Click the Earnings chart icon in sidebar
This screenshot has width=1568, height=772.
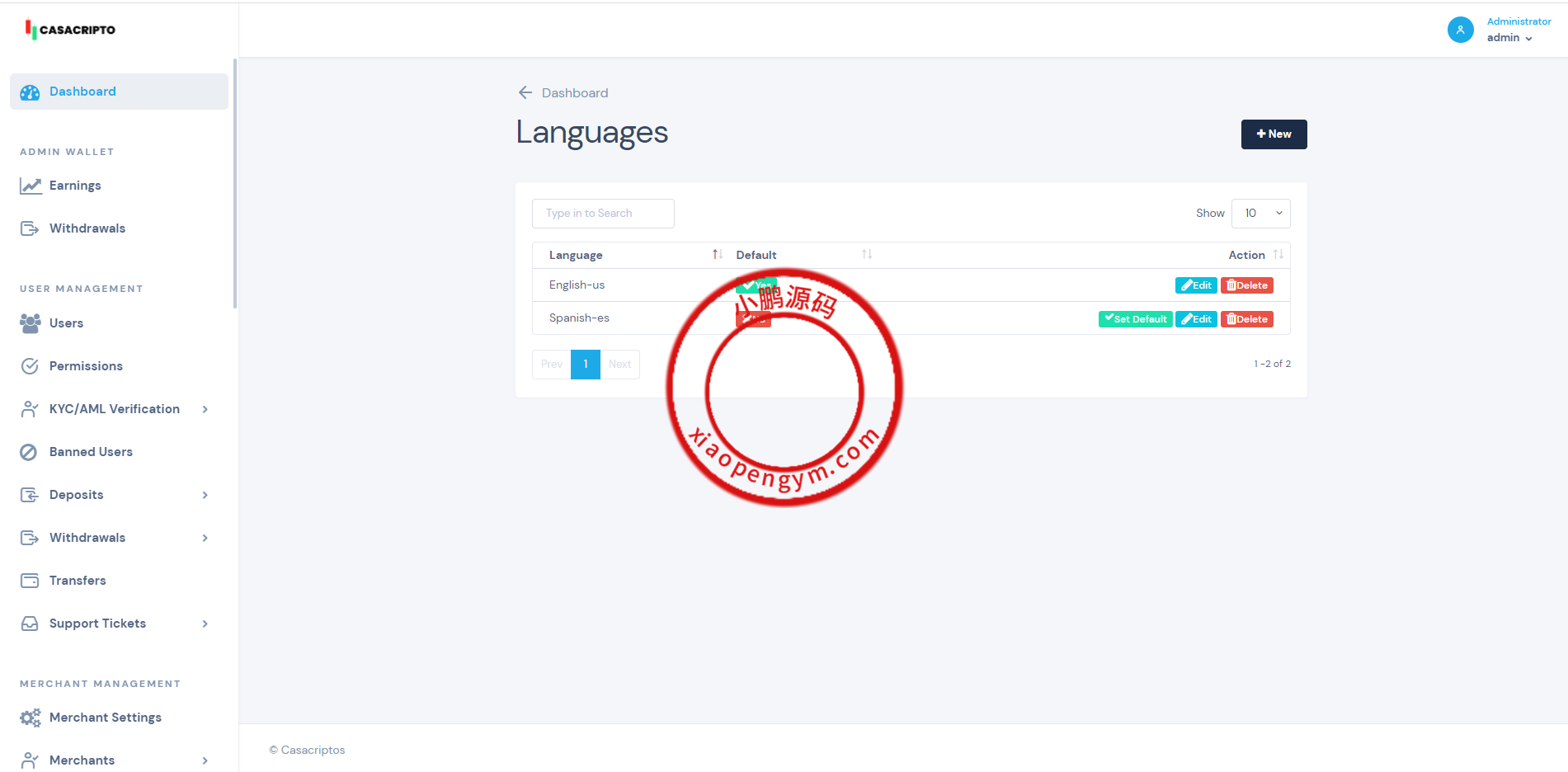[x=31, y=186]
